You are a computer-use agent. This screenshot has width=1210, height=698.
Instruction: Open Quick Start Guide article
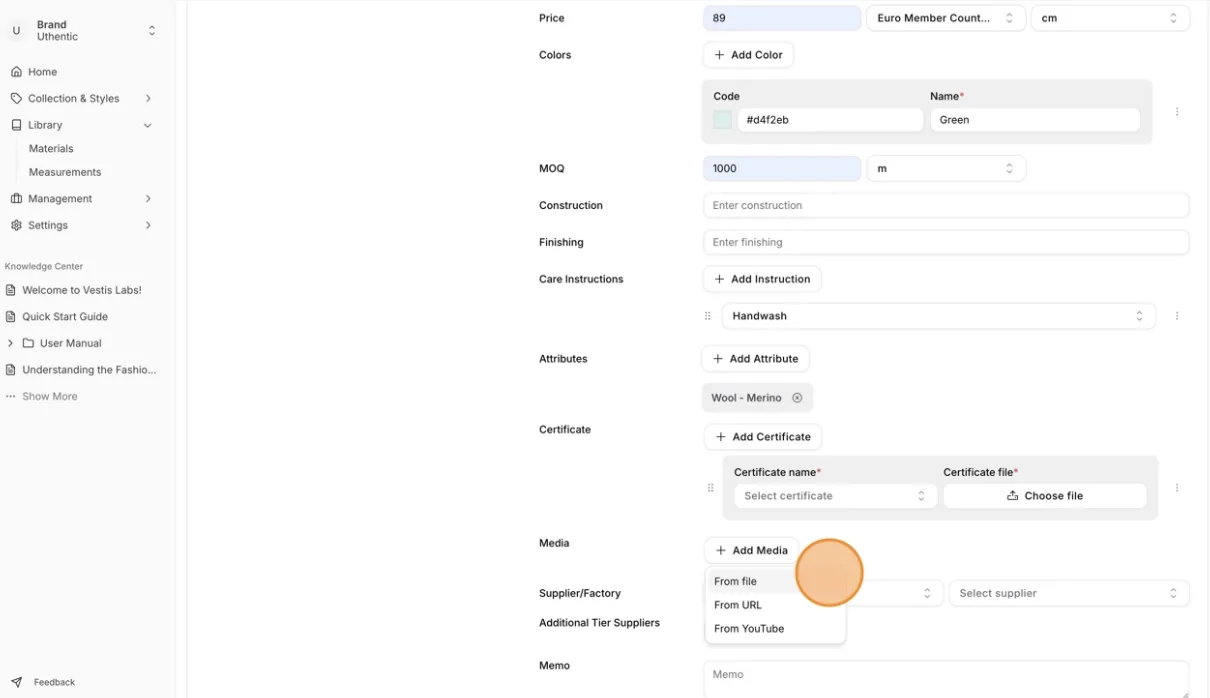click(x=65, y=316)
